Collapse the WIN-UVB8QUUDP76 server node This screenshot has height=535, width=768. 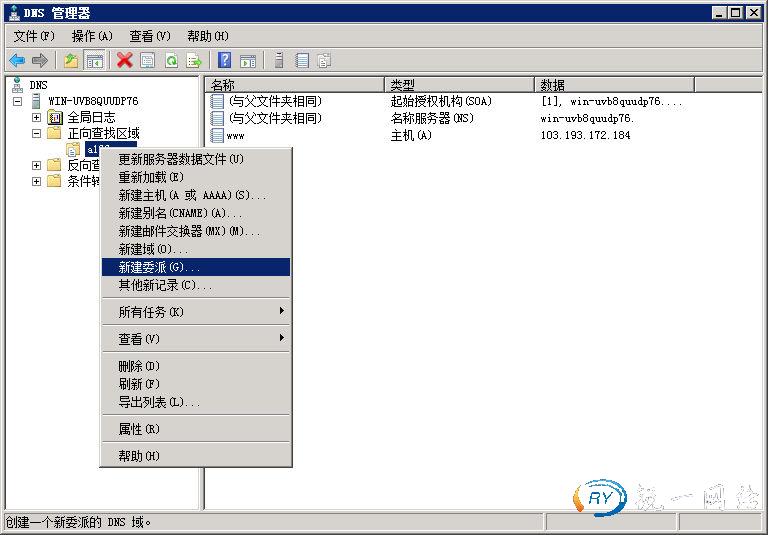[18, 102]
